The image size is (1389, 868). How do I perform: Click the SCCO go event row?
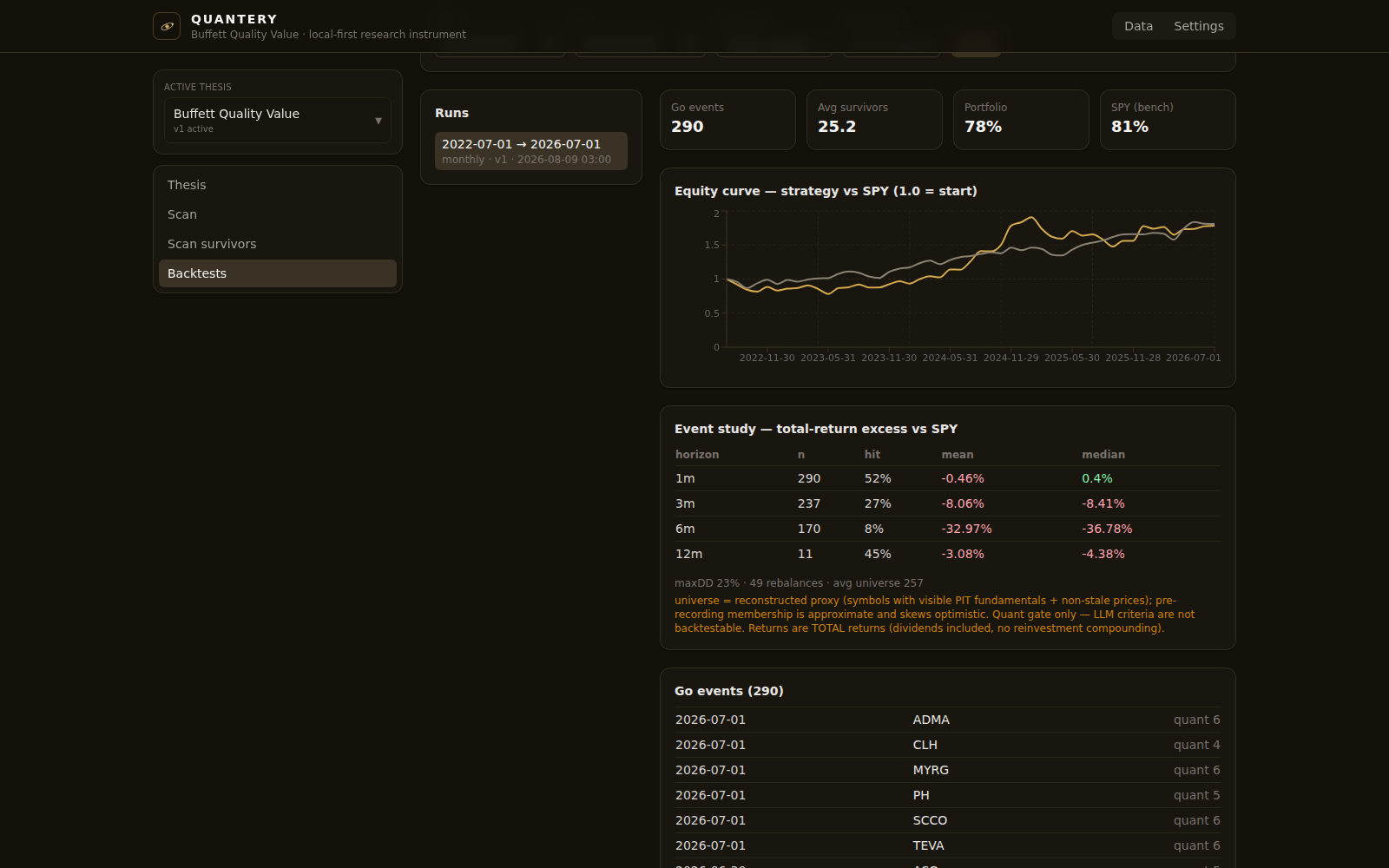(948, 820)
